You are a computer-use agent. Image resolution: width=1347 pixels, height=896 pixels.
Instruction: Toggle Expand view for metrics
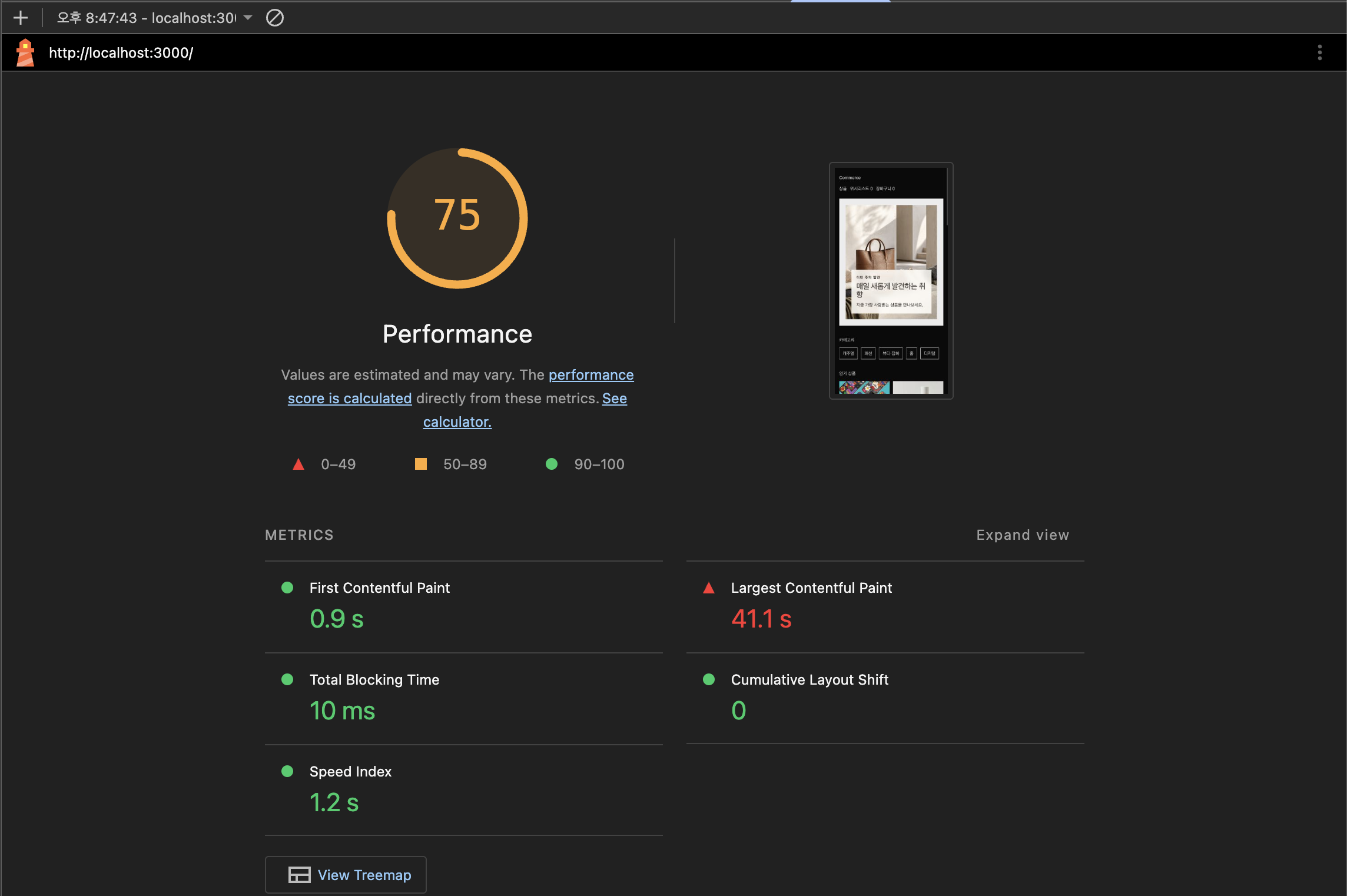1023,535
